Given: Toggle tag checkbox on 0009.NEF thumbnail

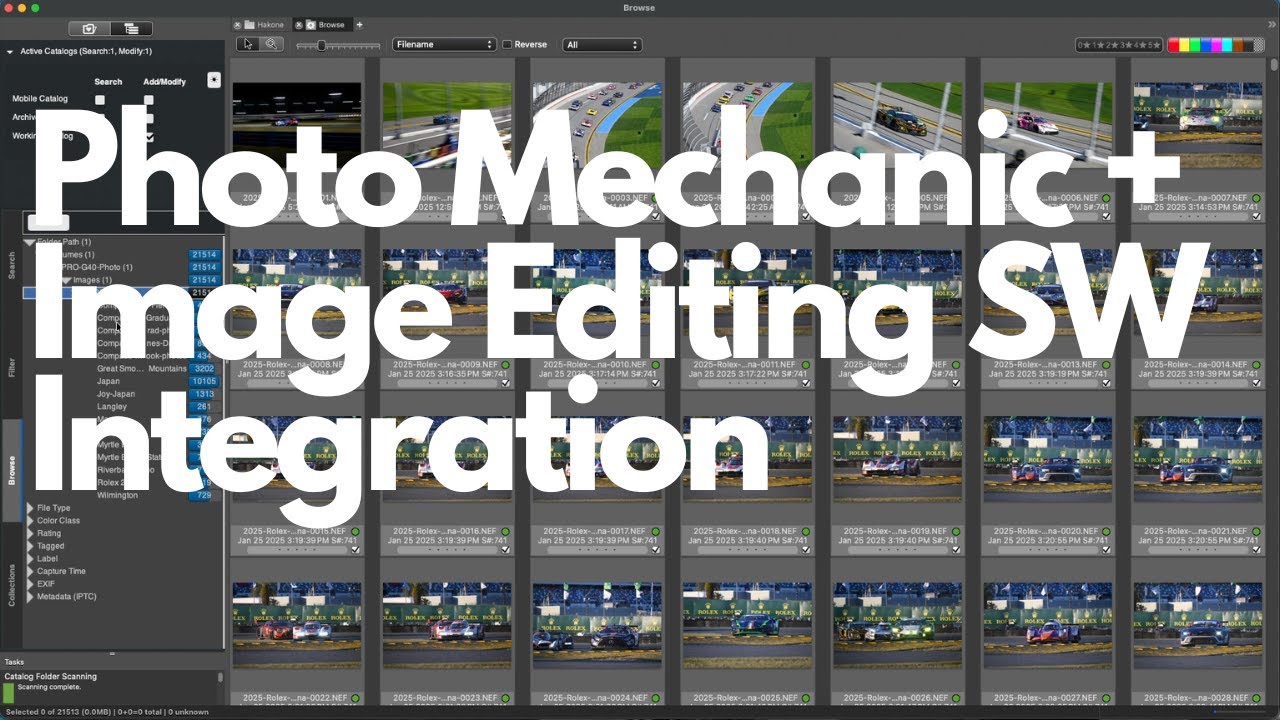Looking at the screenshot, I should tap(505, 382).
